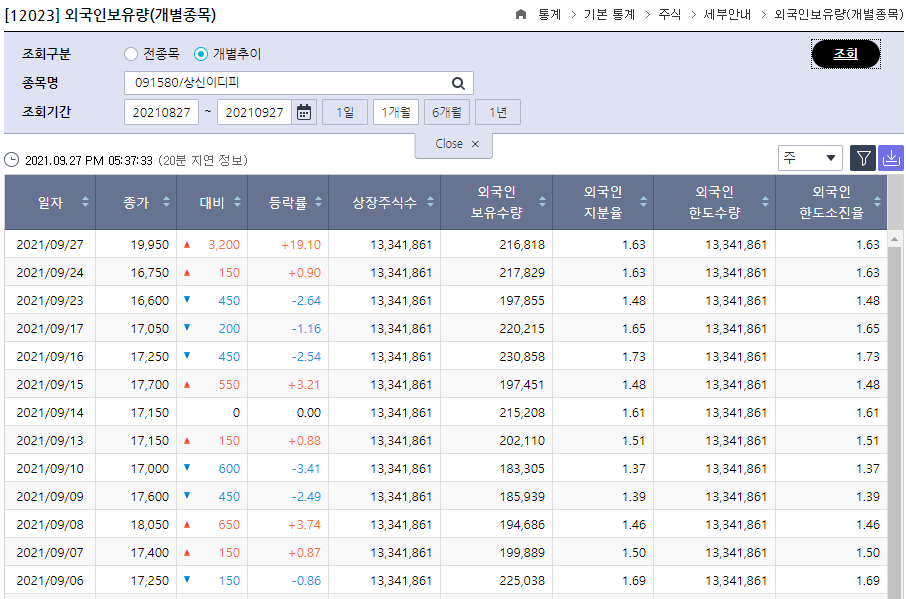Click change rate +19.10
906x599 pixels.
pyautogui.click(x=300, y=244)
